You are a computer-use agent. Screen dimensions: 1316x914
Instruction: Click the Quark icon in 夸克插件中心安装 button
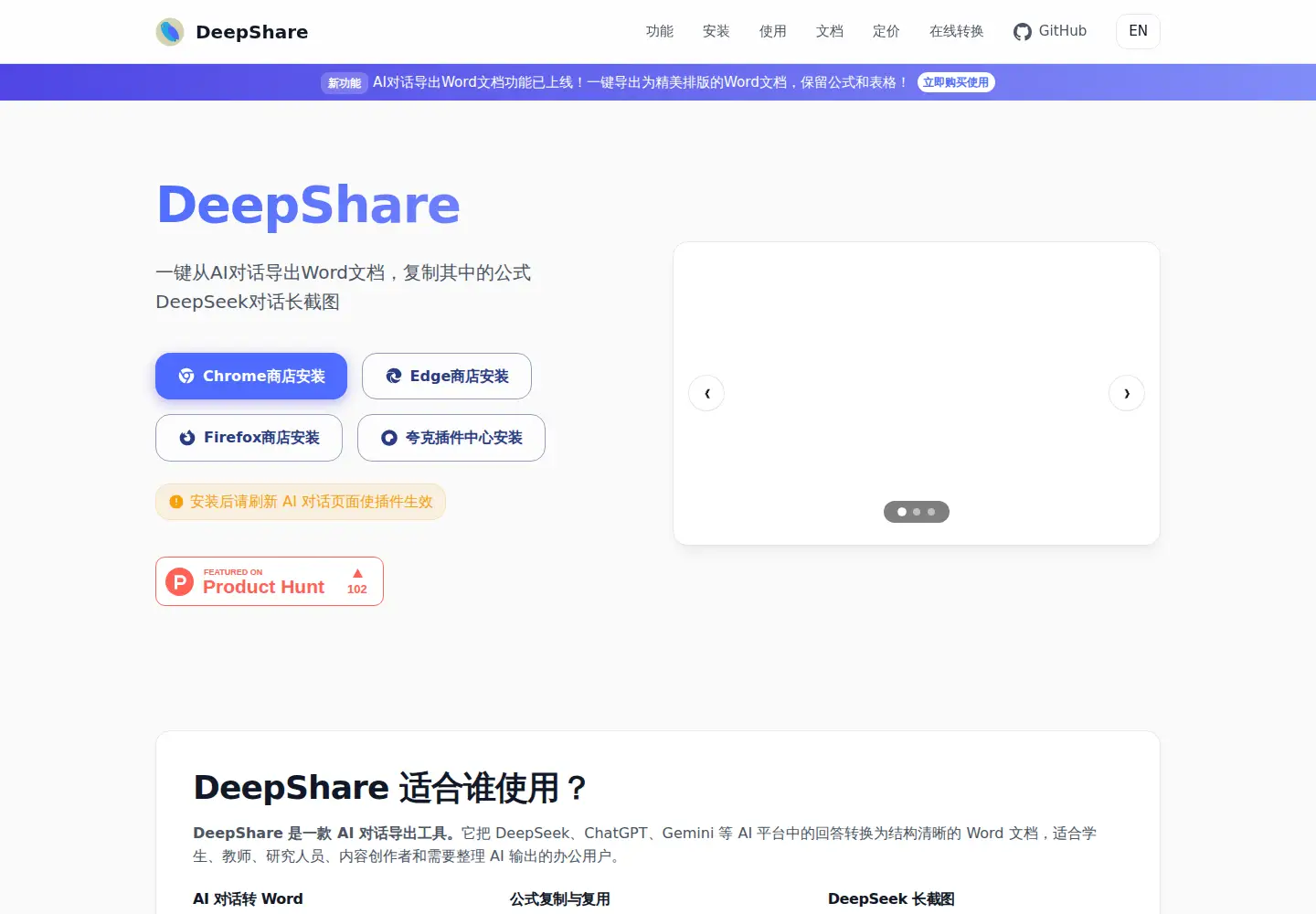click(389, 438)
